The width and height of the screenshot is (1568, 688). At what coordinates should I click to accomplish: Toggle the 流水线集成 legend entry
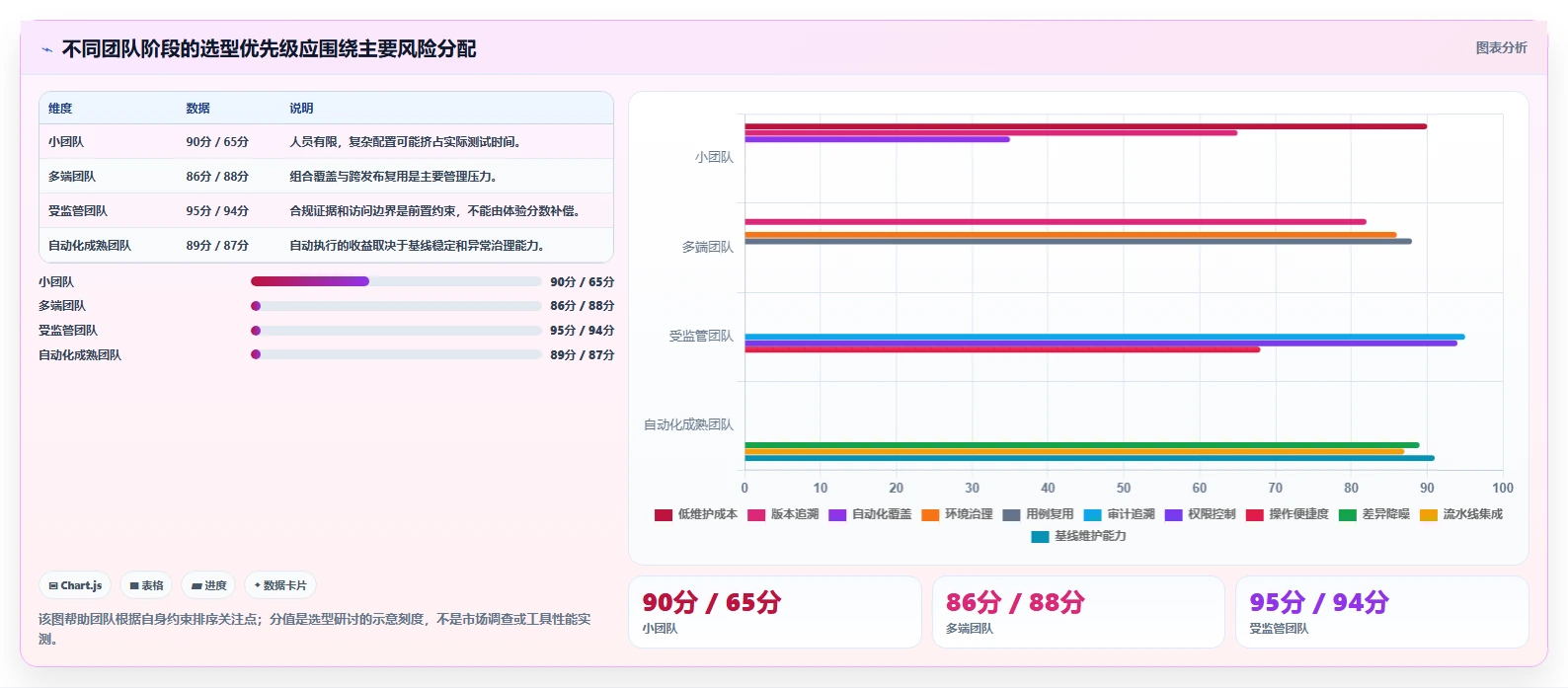coord(1461,514)
